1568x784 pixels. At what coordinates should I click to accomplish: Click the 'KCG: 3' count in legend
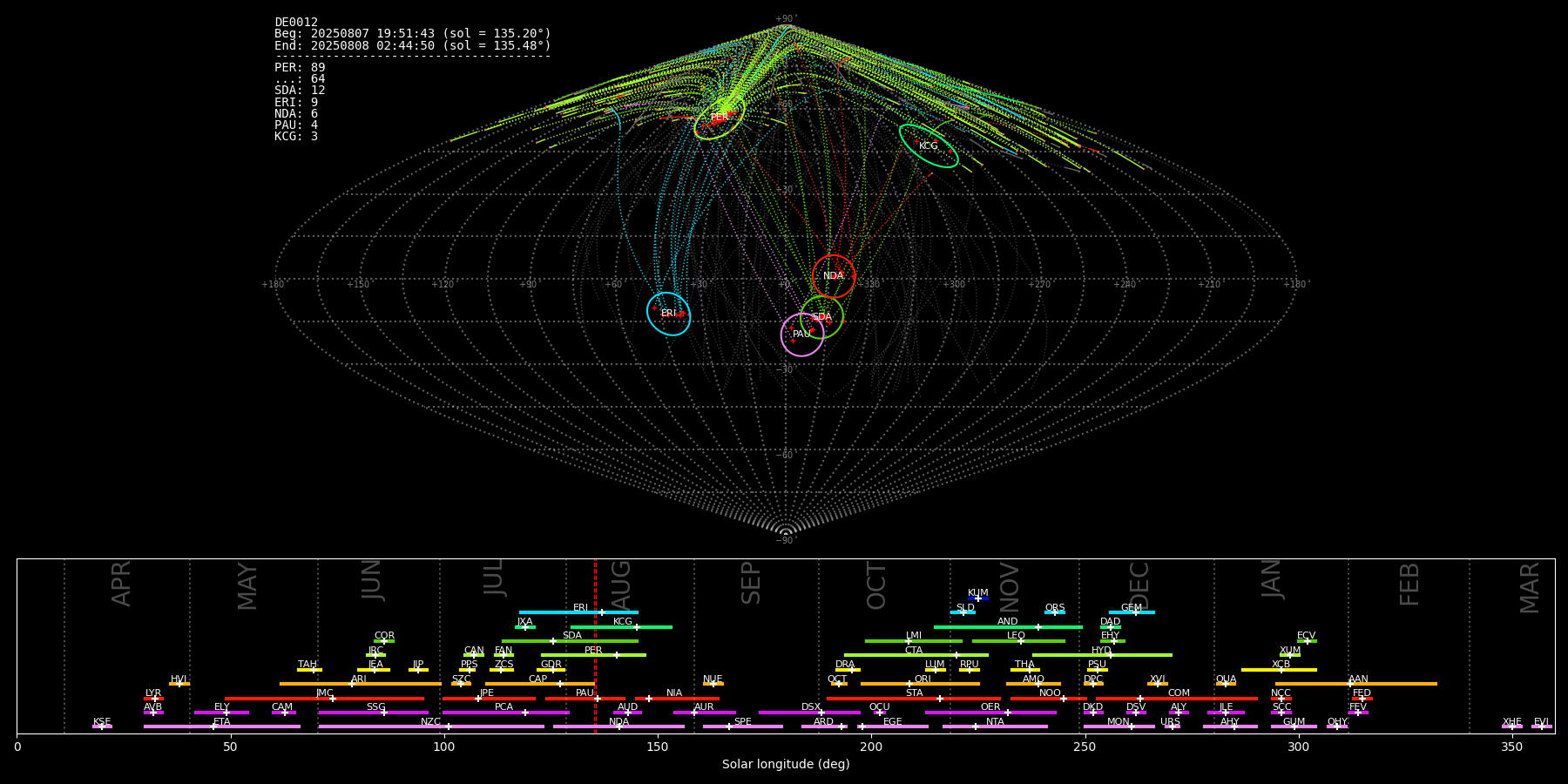tap(296, 137)
